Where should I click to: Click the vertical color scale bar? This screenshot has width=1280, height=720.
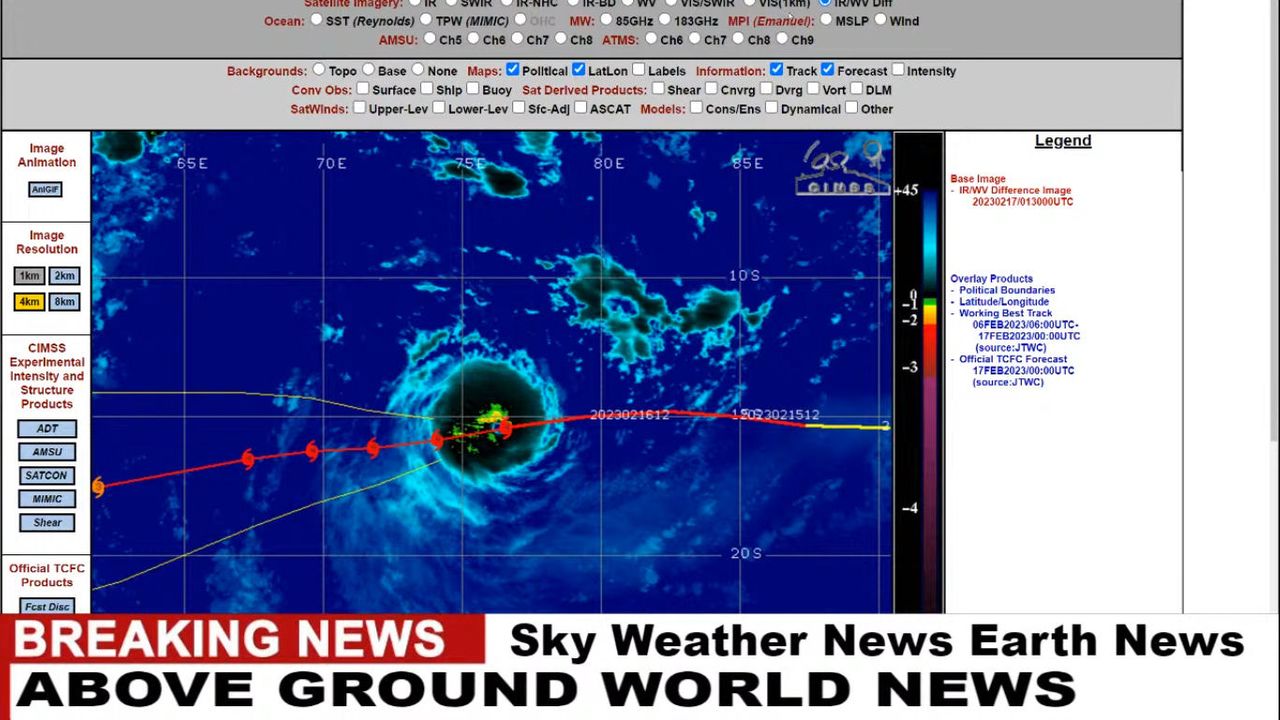coord(918,370)
